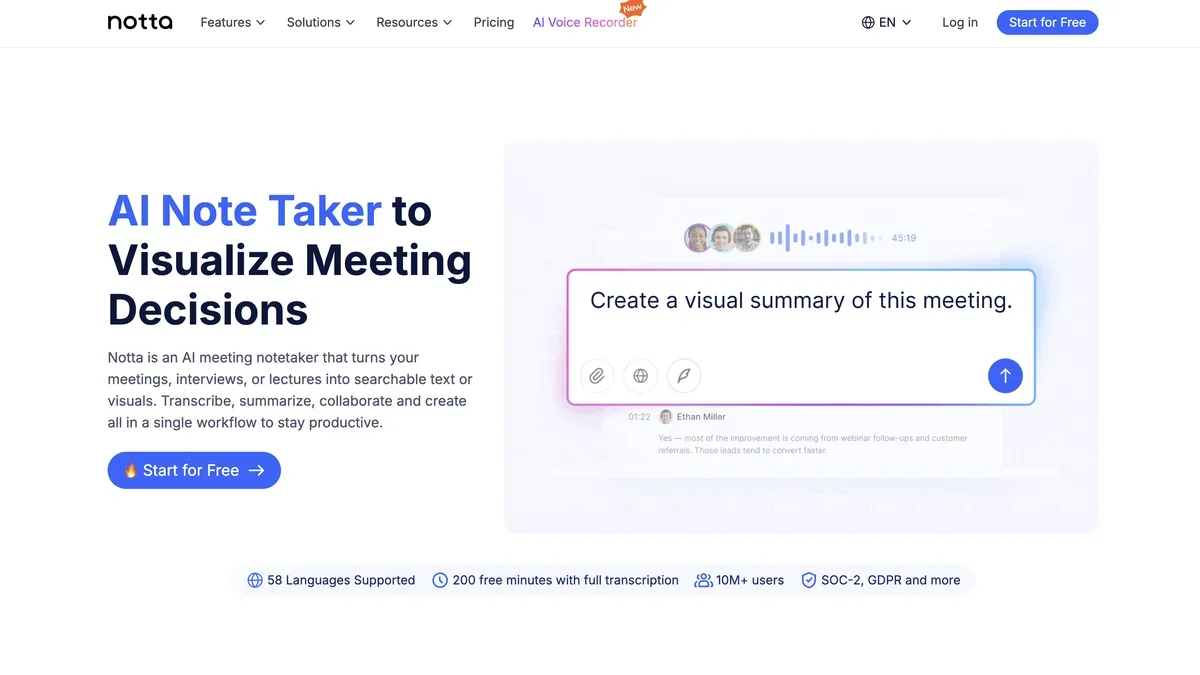Screen dimensions: 1200x675
Task: Click Start for Free in header
Action: [1047, 22]
